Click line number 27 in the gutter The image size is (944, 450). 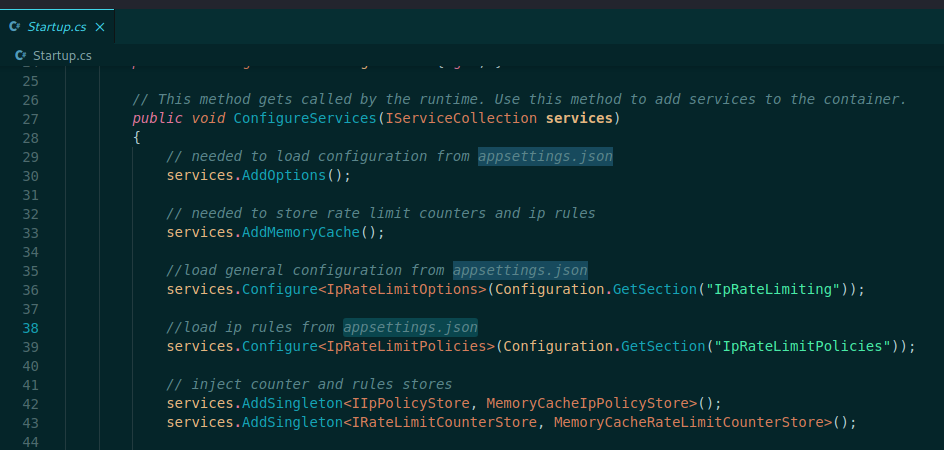[30, 119]
